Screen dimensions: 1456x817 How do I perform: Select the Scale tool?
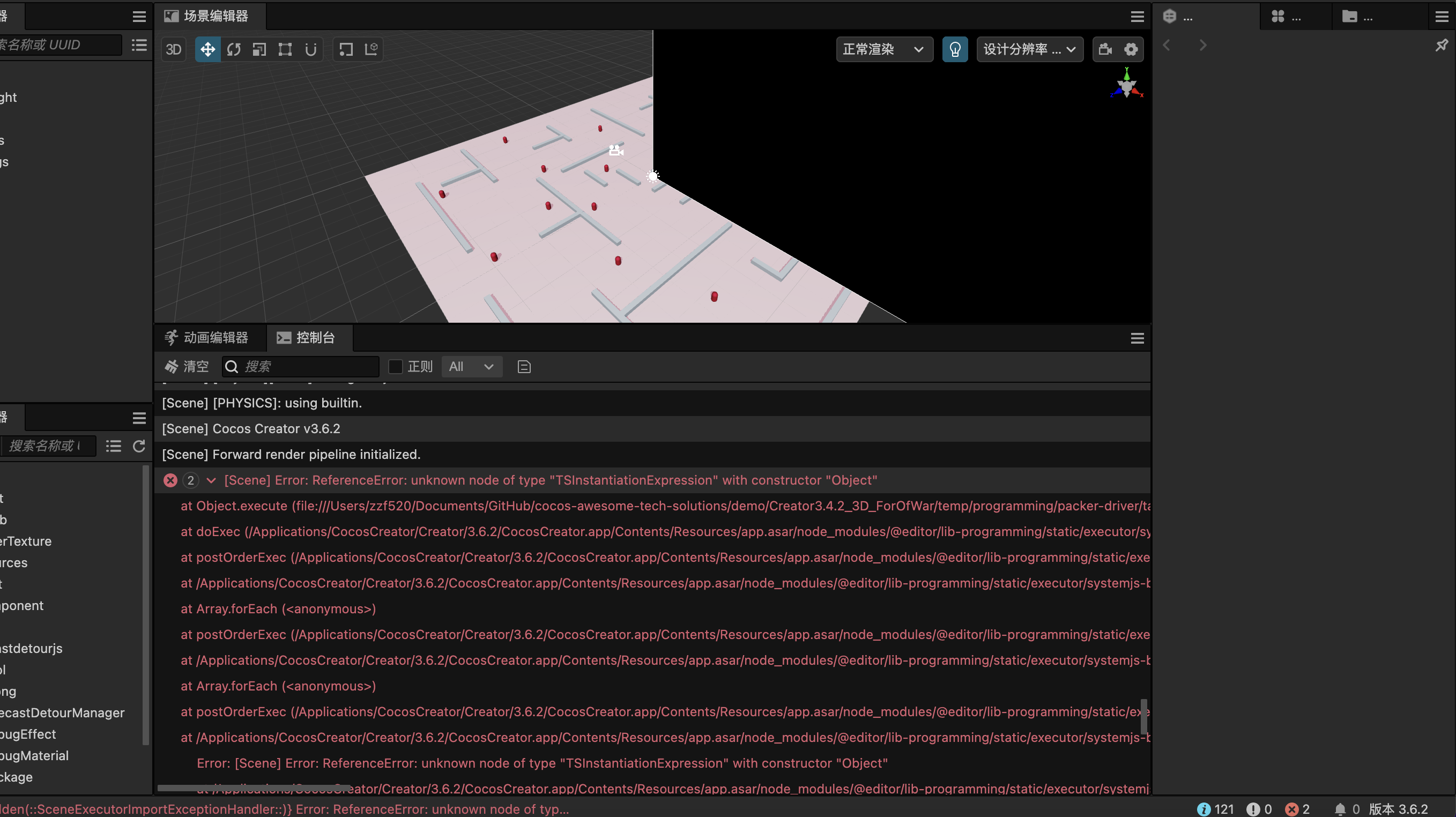pyautogui.click(x=259, y=49)
